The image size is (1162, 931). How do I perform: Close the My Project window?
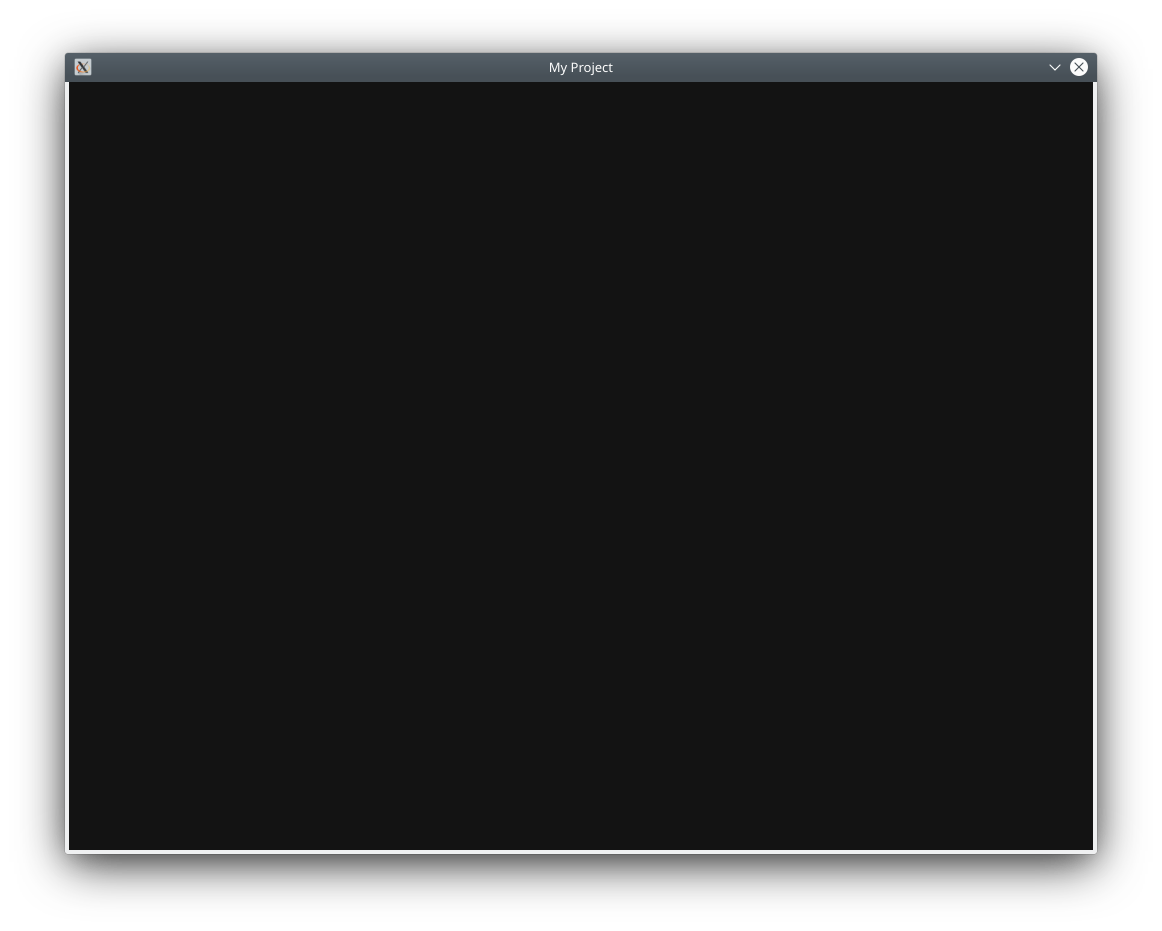pyautogui.click(x=1079, y=67)
